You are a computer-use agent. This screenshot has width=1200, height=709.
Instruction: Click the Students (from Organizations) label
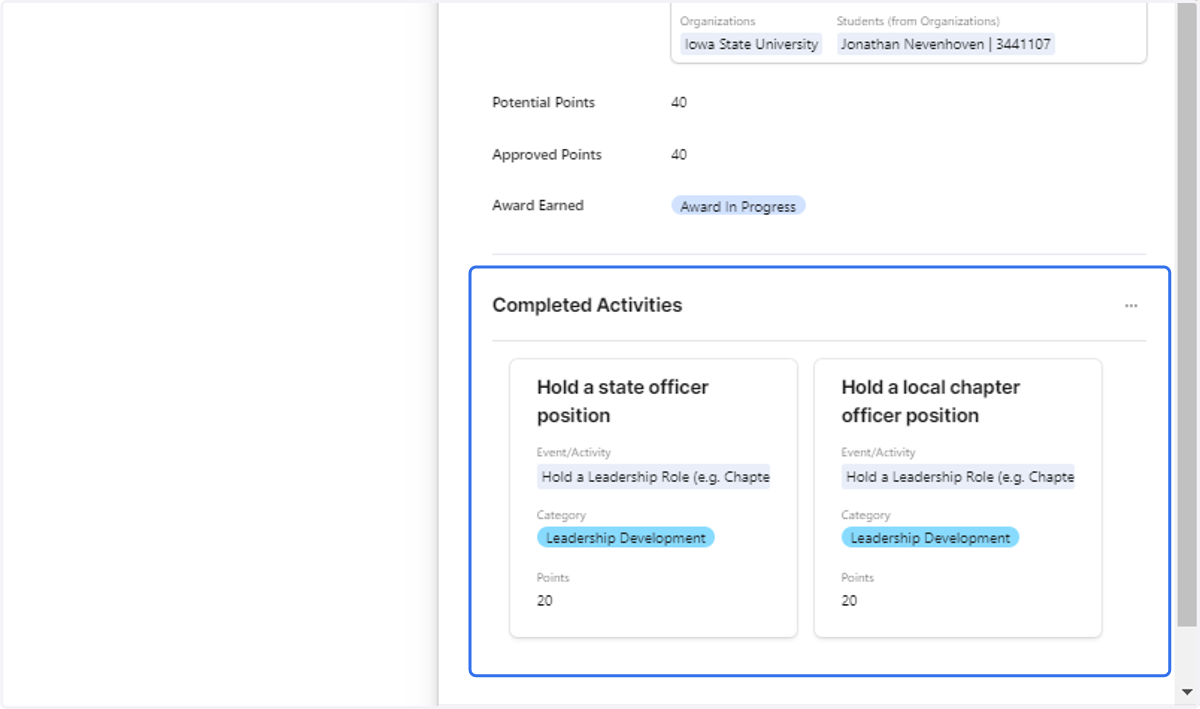coord(918,21)
